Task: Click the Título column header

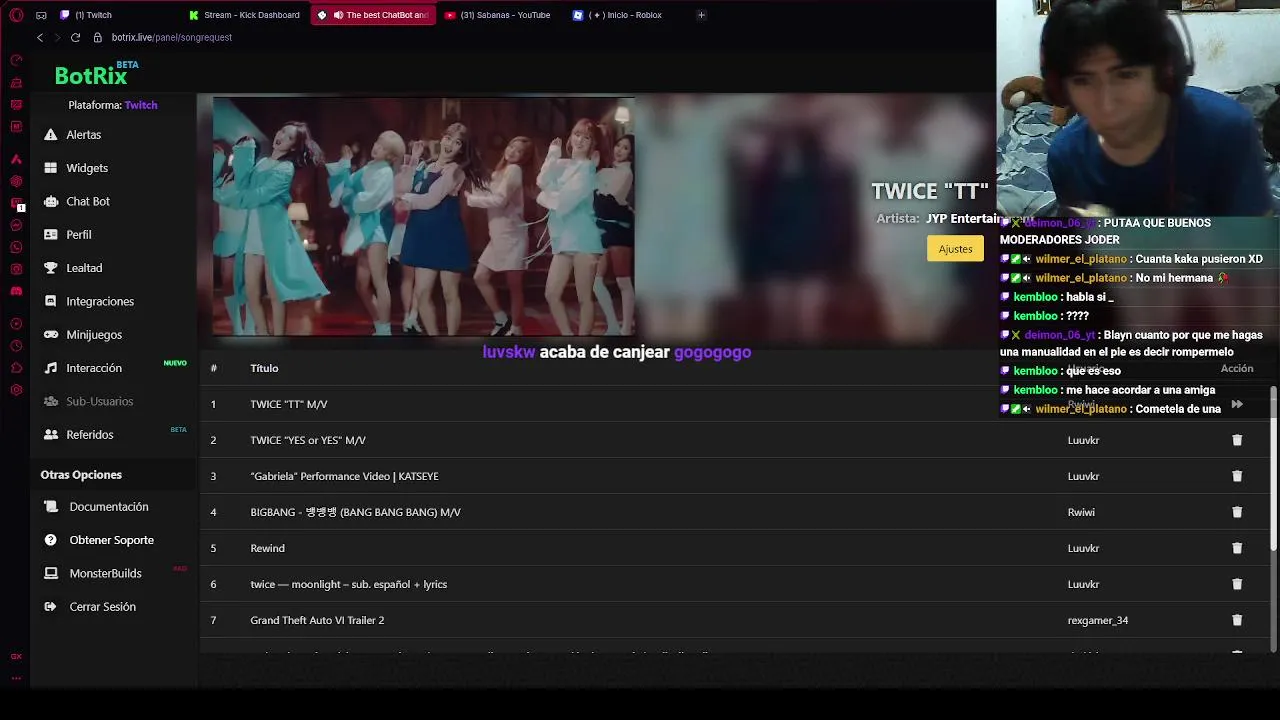Action: 264,368
